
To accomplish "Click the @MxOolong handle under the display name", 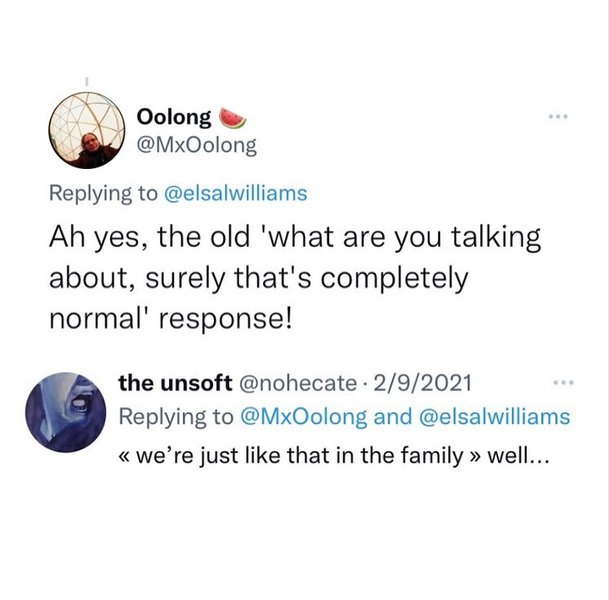I will (195, 145).
